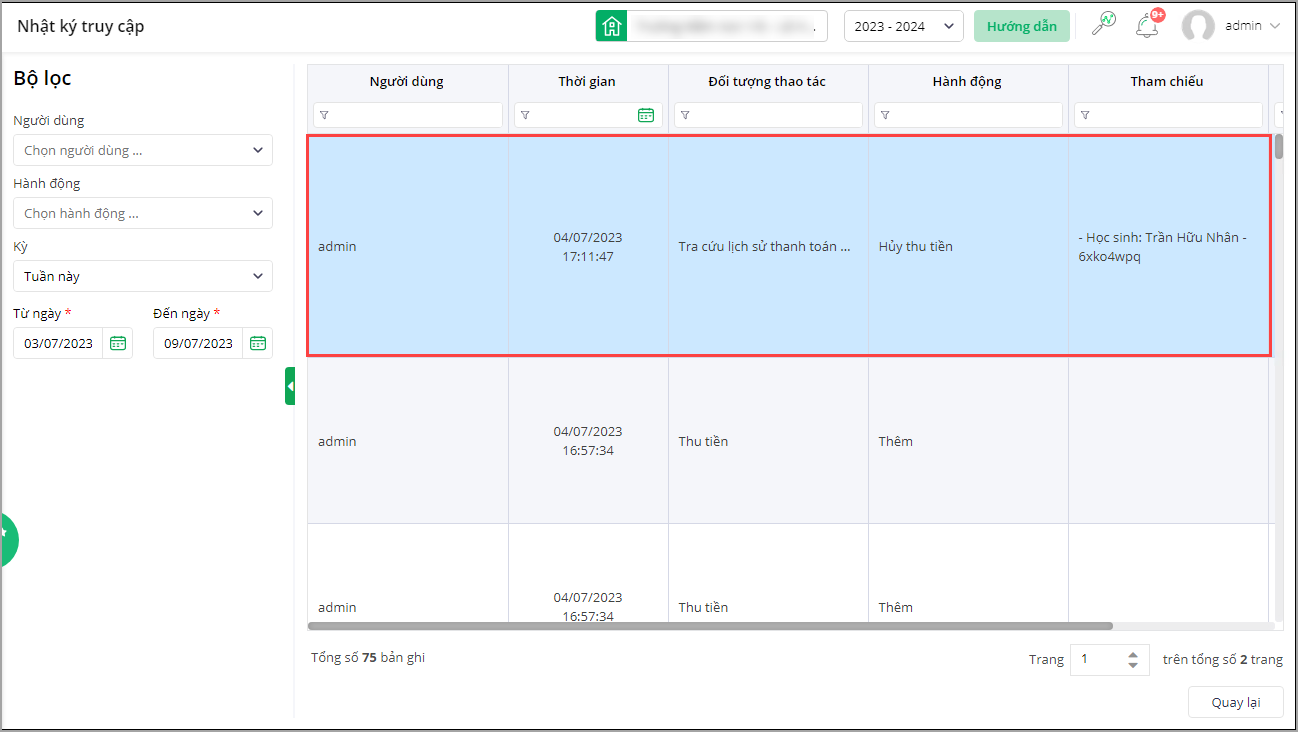Click filter icon in Tham chiếu column
This screenshot has height=732, width=1298.
pos(1085,115)
